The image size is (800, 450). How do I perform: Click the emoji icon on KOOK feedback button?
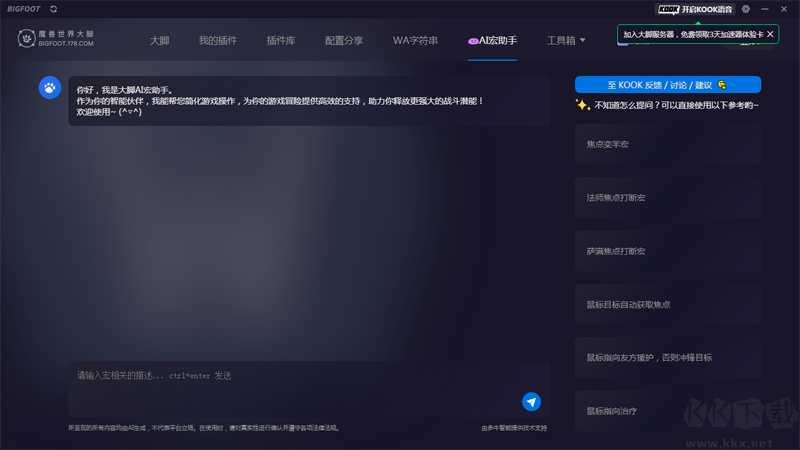tap(722, 85)
